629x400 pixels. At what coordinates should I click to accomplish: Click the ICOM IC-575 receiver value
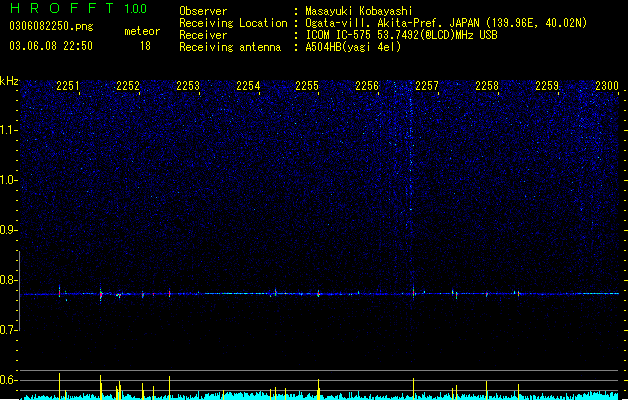point(401,35)
